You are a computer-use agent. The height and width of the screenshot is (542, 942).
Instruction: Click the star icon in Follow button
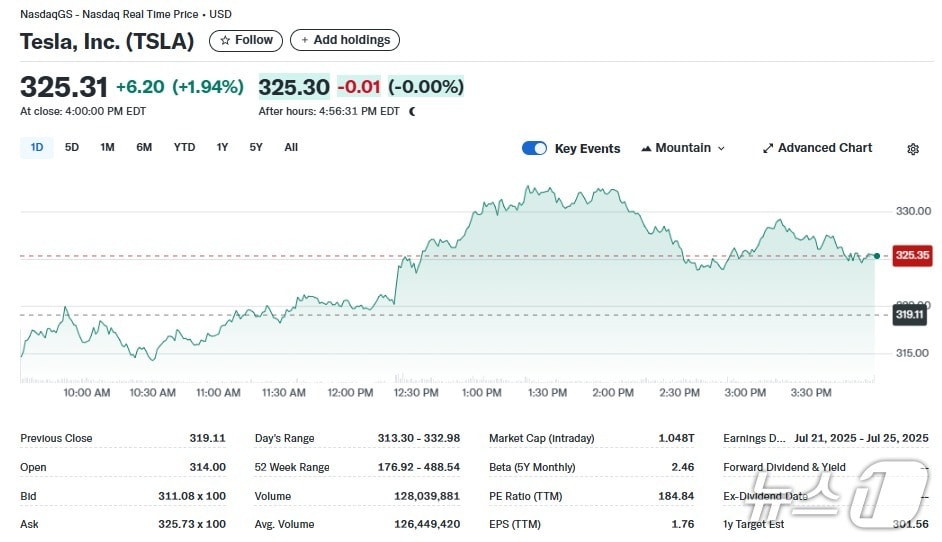pyautogui.click(x=226, y=40)
